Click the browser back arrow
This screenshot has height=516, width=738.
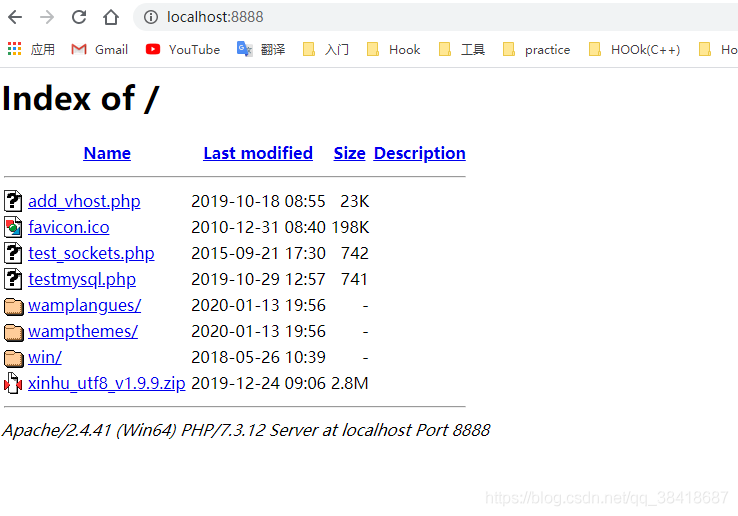tap(15, 17)
